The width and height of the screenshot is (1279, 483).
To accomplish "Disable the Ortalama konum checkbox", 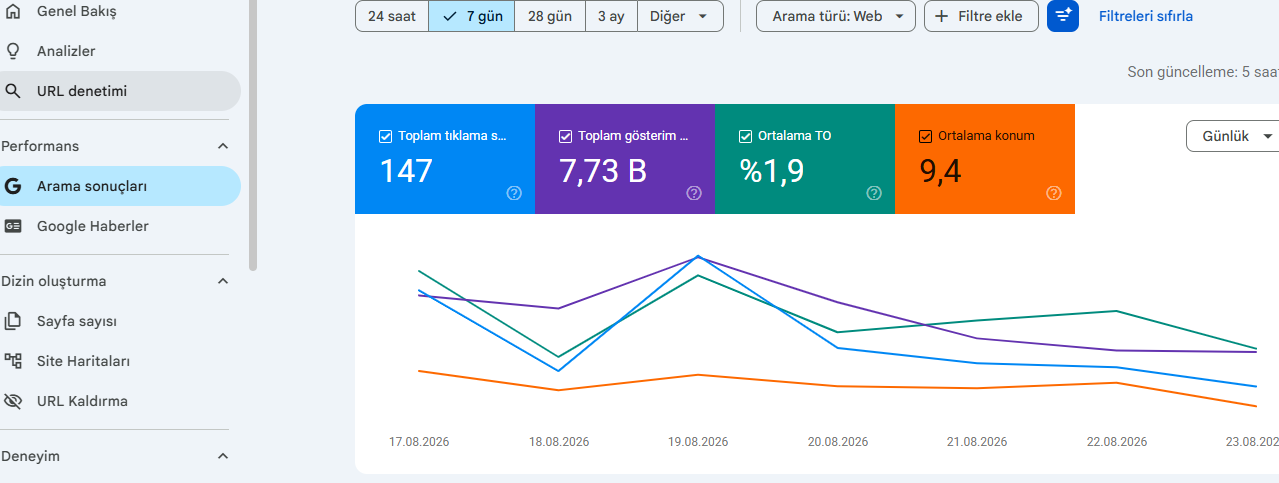I will tap(925, 136).
